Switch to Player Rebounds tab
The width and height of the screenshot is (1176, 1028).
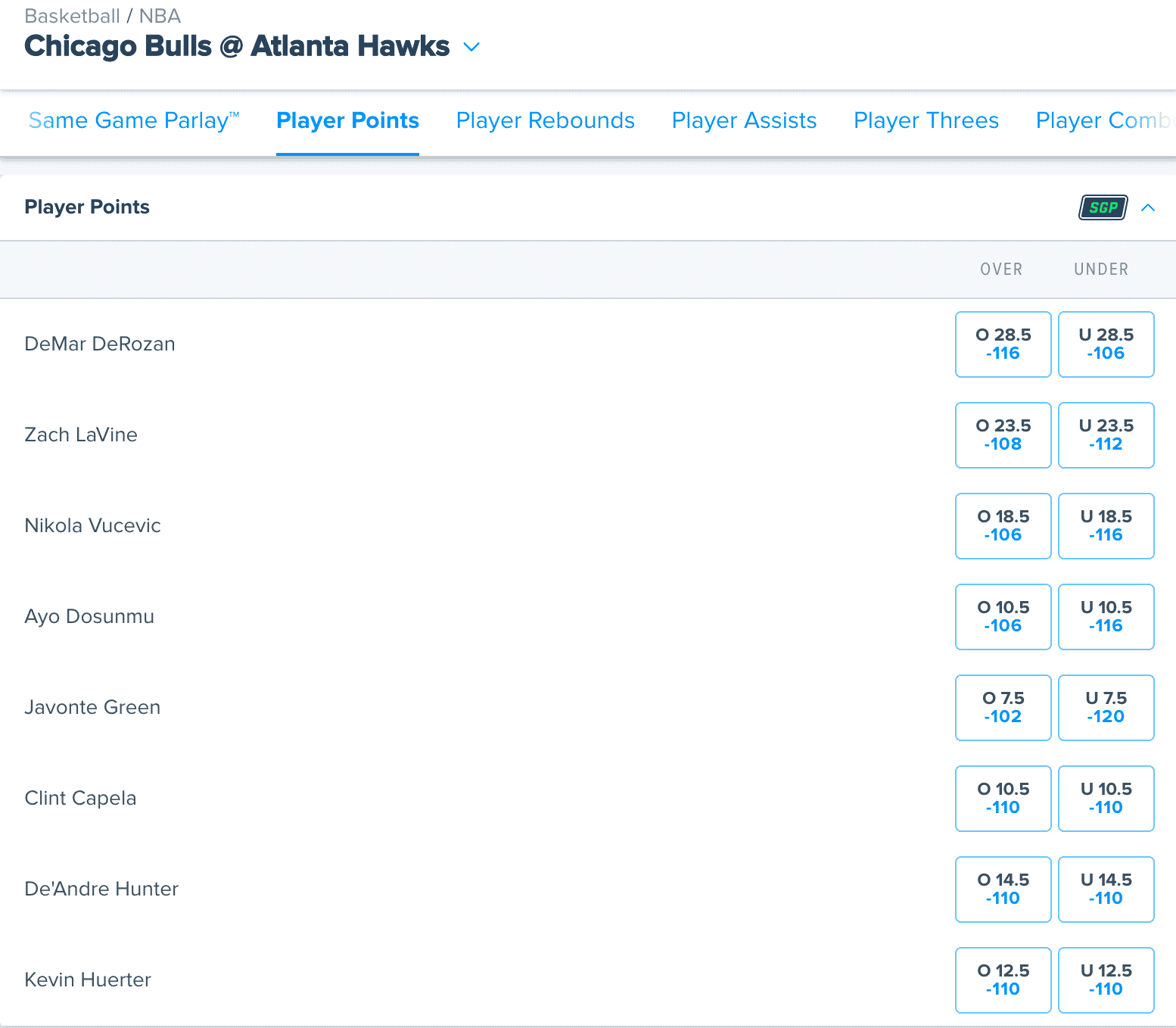(x=546, y=120)
